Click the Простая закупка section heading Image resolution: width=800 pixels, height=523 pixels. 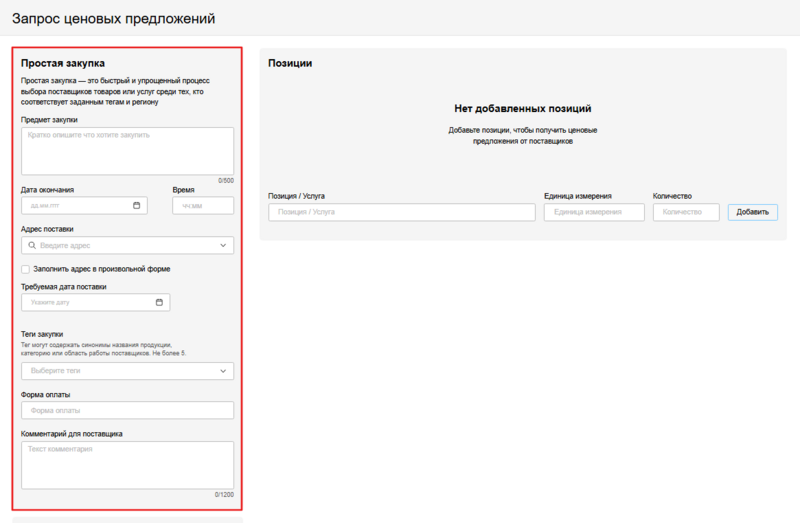(63, 63)
